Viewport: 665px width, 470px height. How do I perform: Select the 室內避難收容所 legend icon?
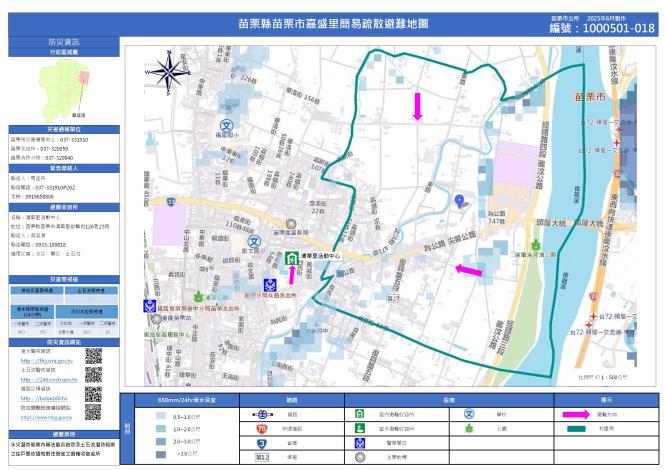[x=359, y=413]
